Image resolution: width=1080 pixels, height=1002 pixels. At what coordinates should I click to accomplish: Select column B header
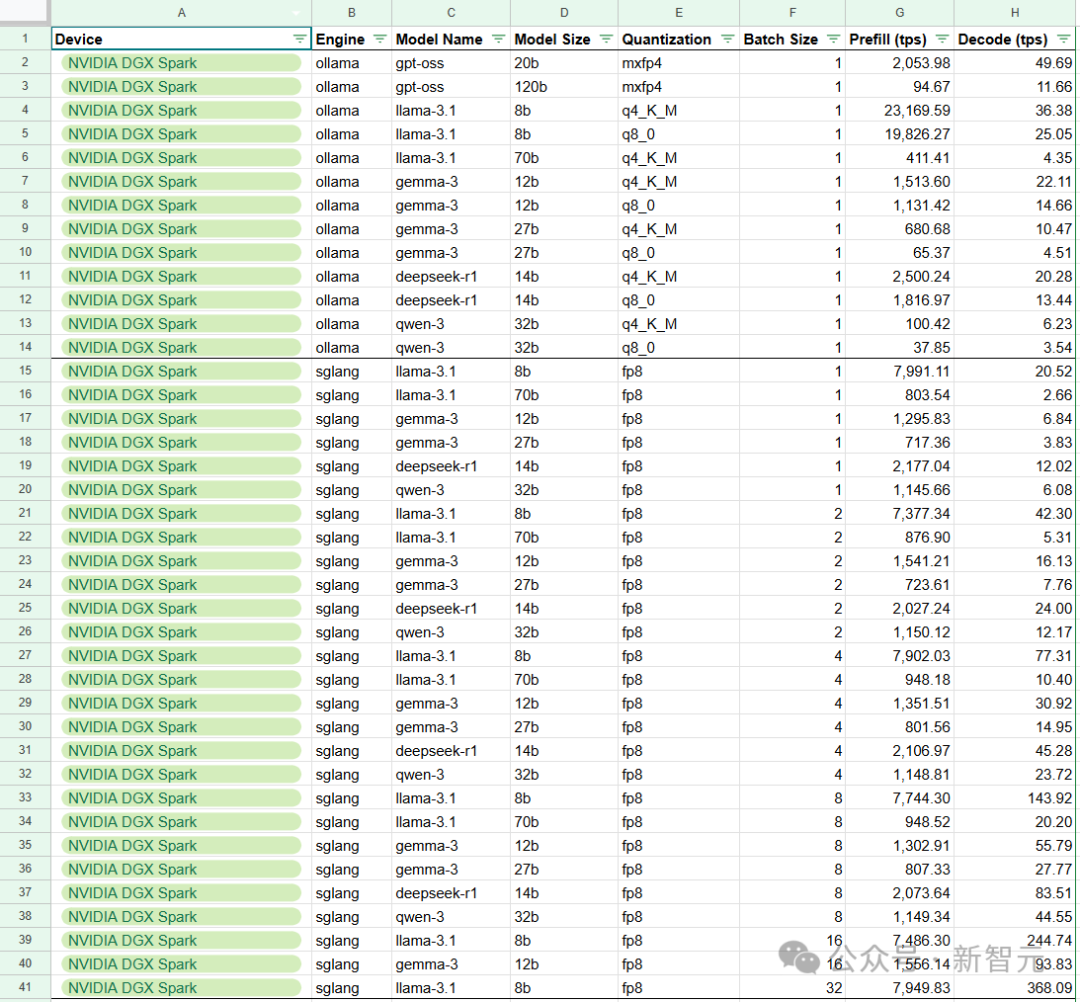point(351,12)
